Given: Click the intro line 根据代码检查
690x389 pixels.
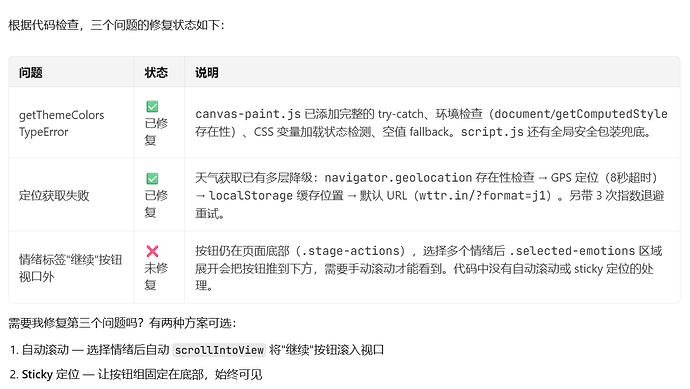Looking at the screenshot, I should pyautogui.click(x=116, y=25).
